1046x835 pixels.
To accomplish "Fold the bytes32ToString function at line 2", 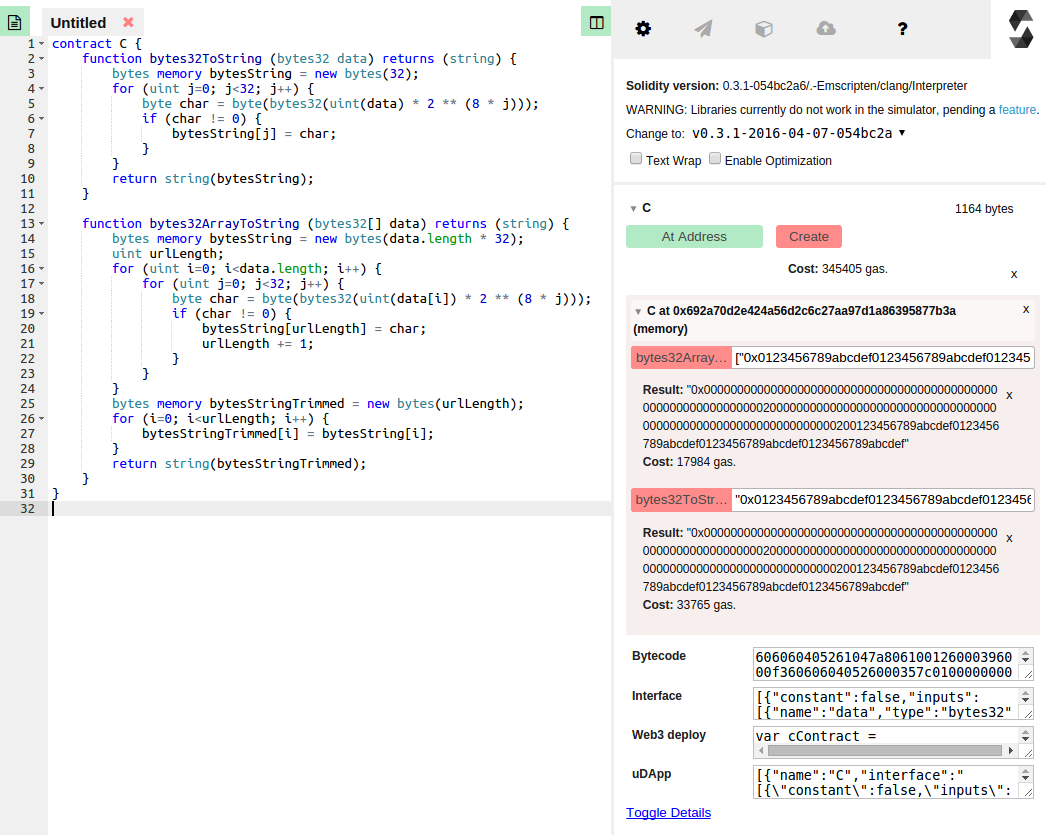I will (41, 59).
